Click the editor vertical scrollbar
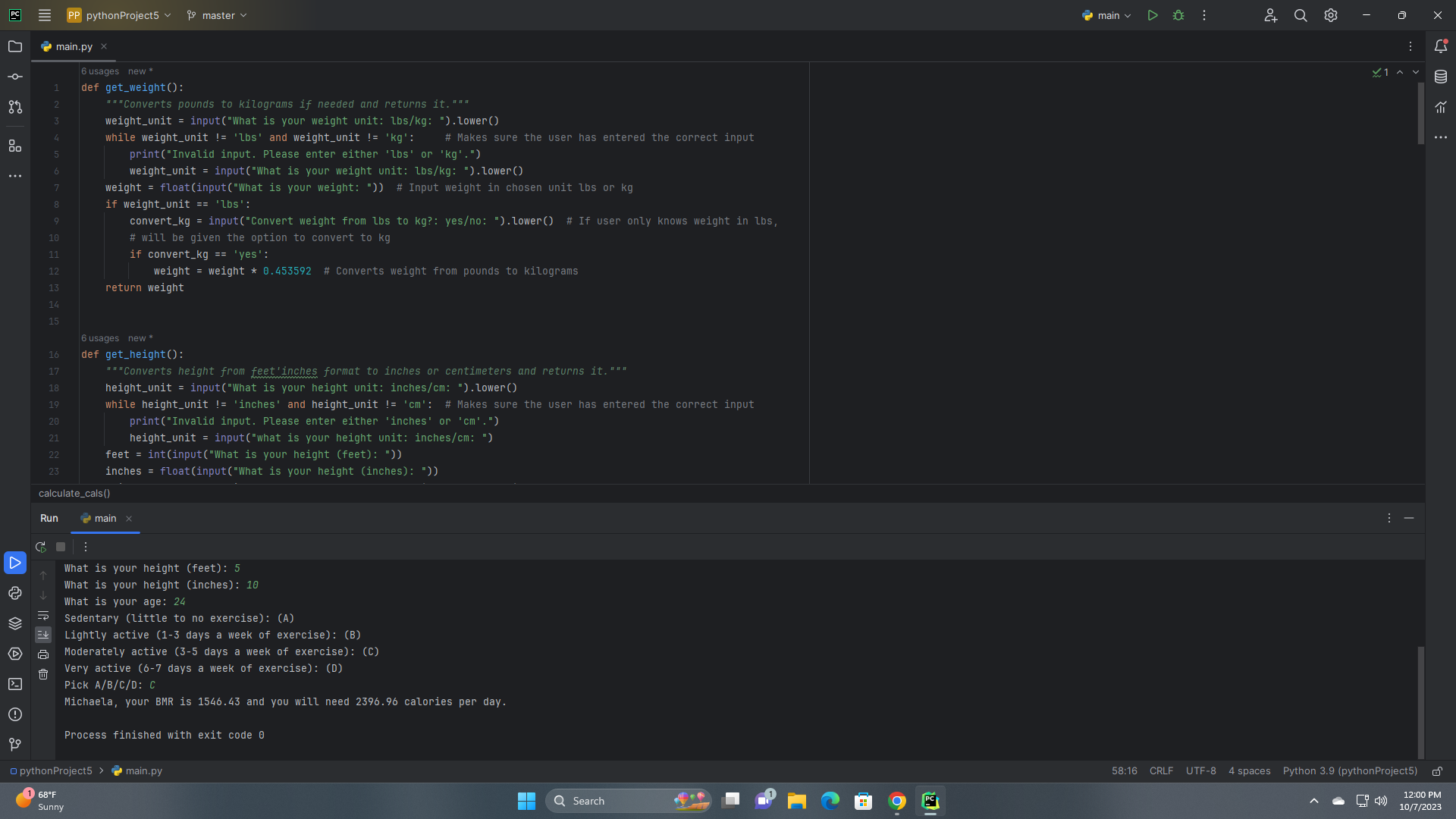This screenshot has width=1456, height=819. click(x=1420, y=114)
